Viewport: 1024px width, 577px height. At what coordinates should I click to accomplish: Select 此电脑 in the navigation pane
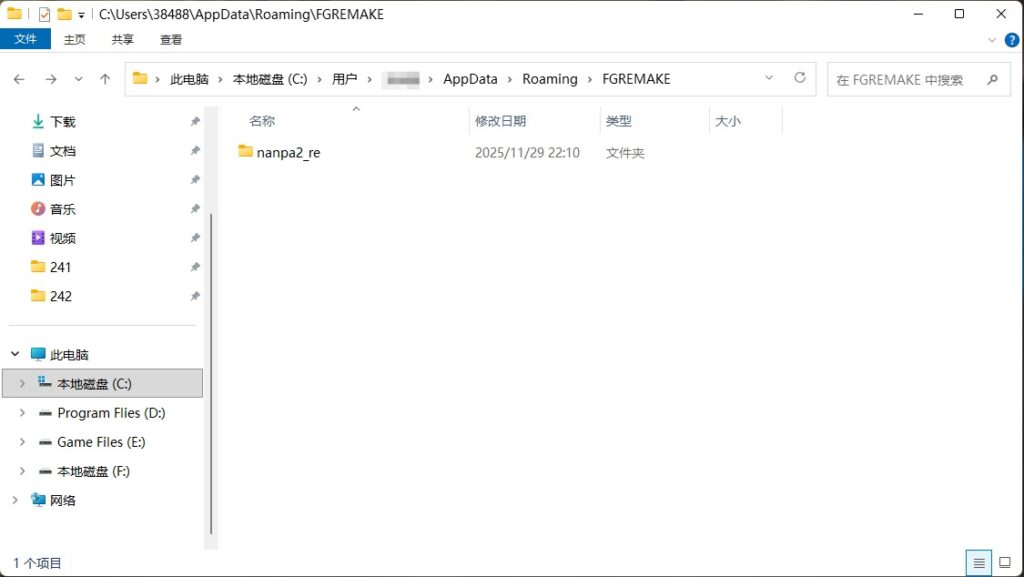click(x=69, y=354)
